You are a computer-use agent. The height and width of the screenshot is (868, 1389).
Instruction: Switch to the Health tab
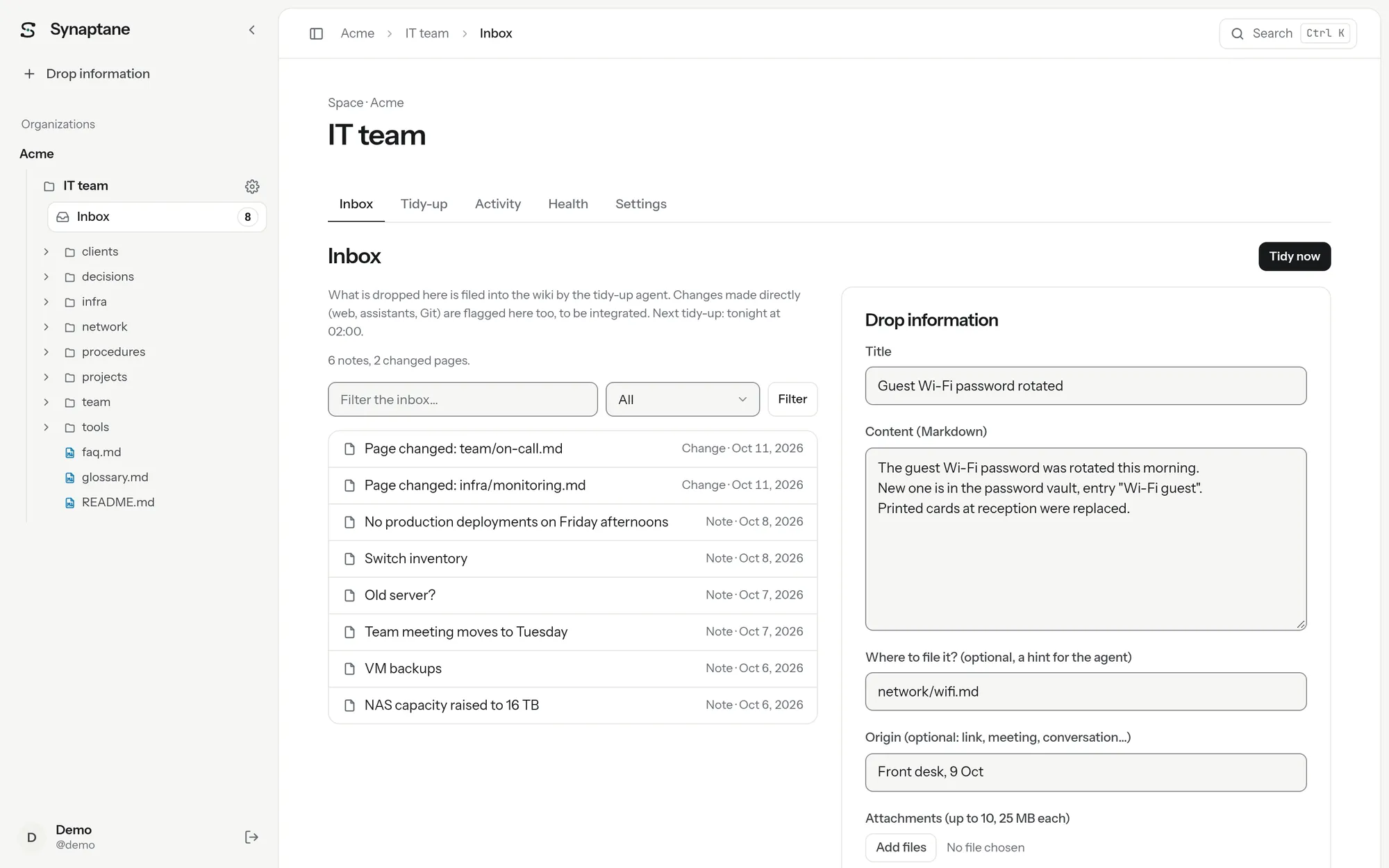pyautogui.click(x=568, y=204)
